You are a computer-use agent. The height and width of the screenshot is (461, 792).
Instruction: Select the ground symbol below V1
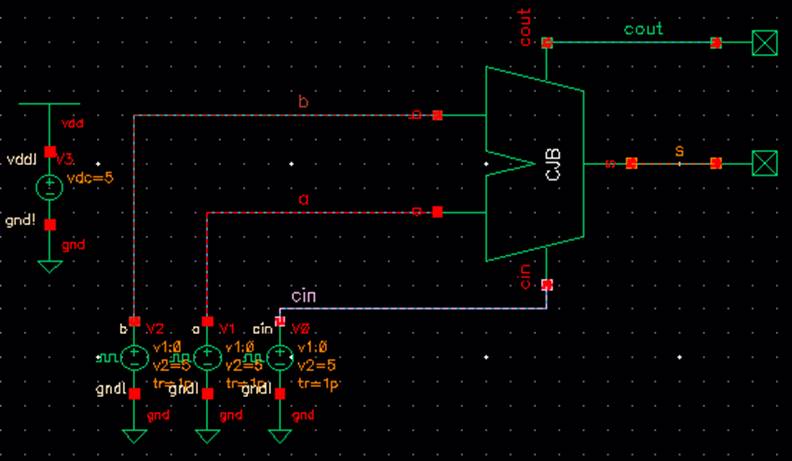(x=207, y=436)
